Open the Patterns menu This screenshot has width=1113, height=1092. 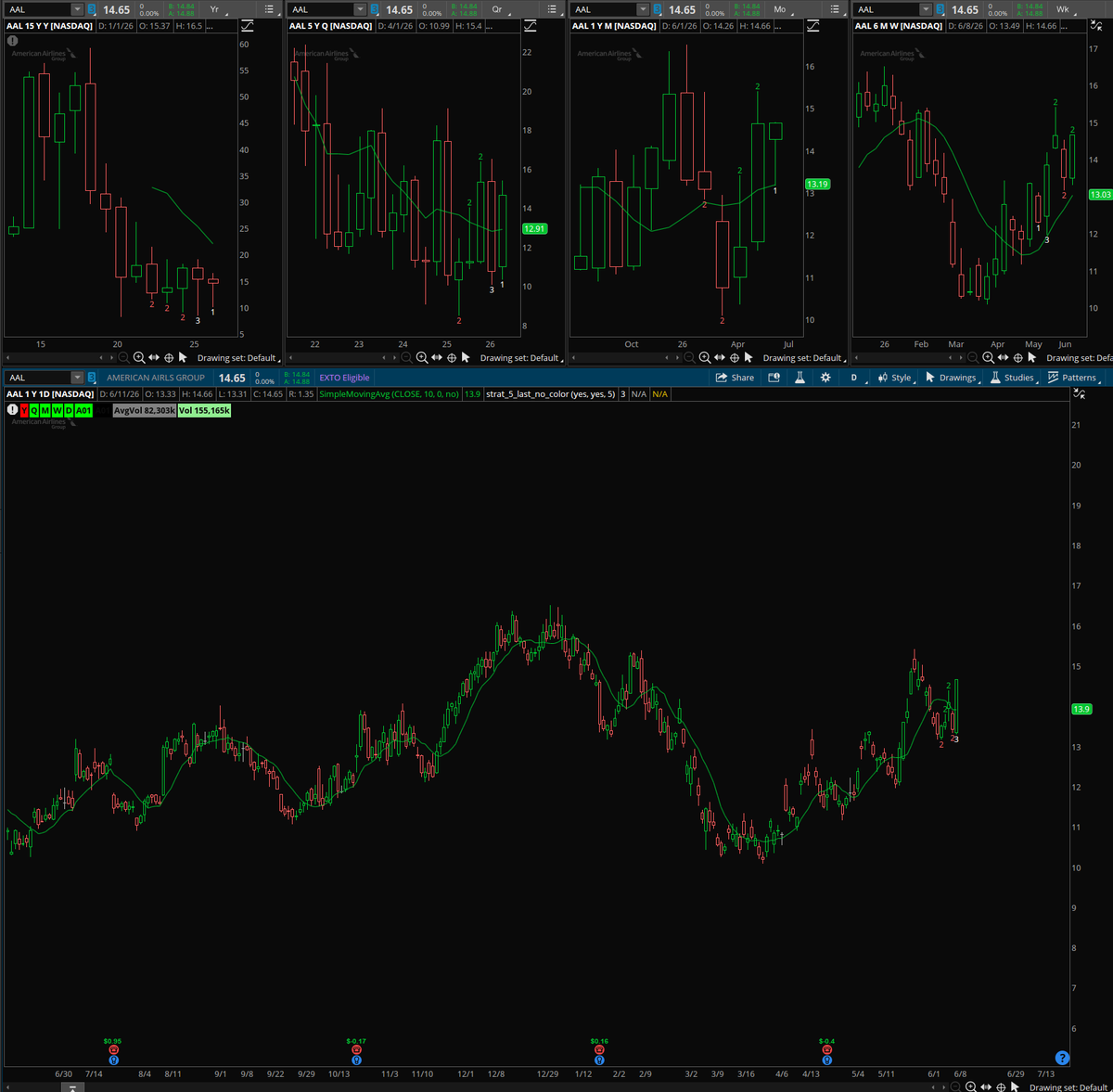coord(1073,378)
